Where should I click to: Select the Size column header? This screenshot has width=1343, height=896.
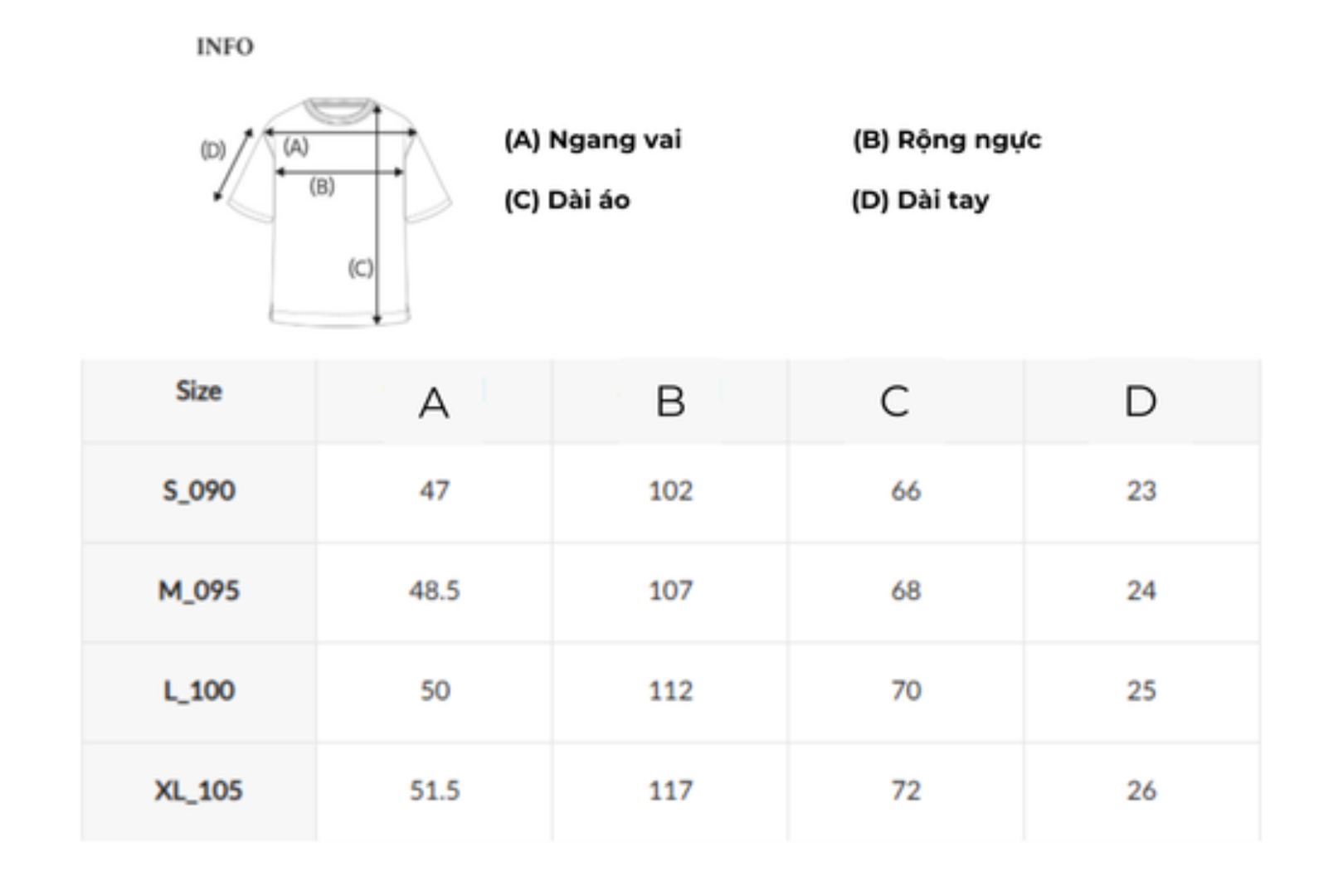click(199, 392)
